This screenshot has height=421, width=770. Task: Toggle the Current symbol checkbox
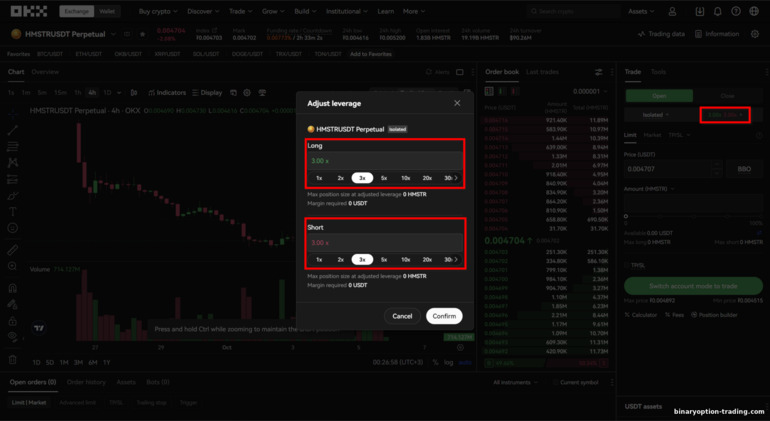pyautogui.click(x=555, y=382)
